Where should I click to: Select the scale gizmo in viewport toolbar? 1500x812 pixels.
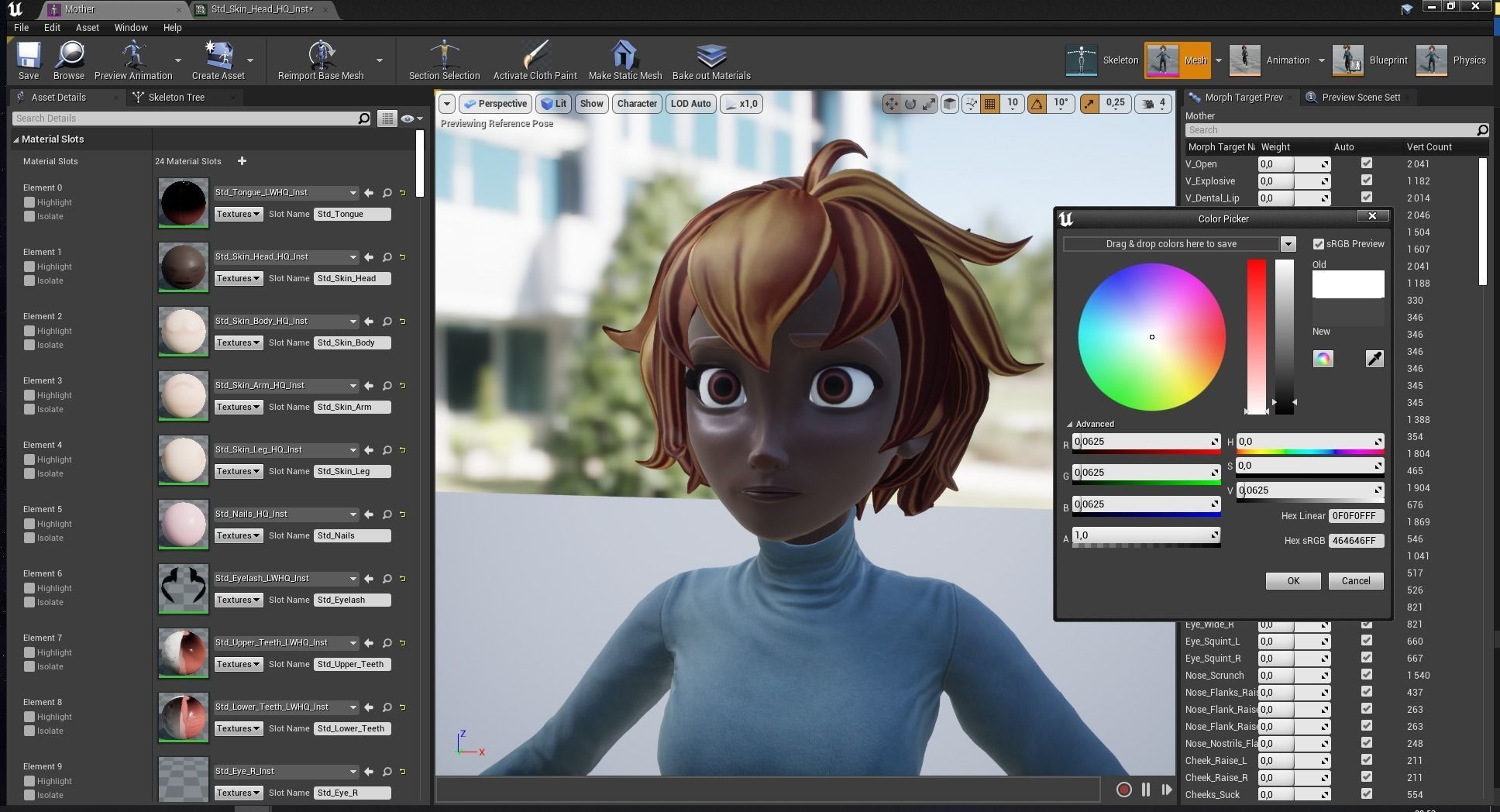pos(929,104)
